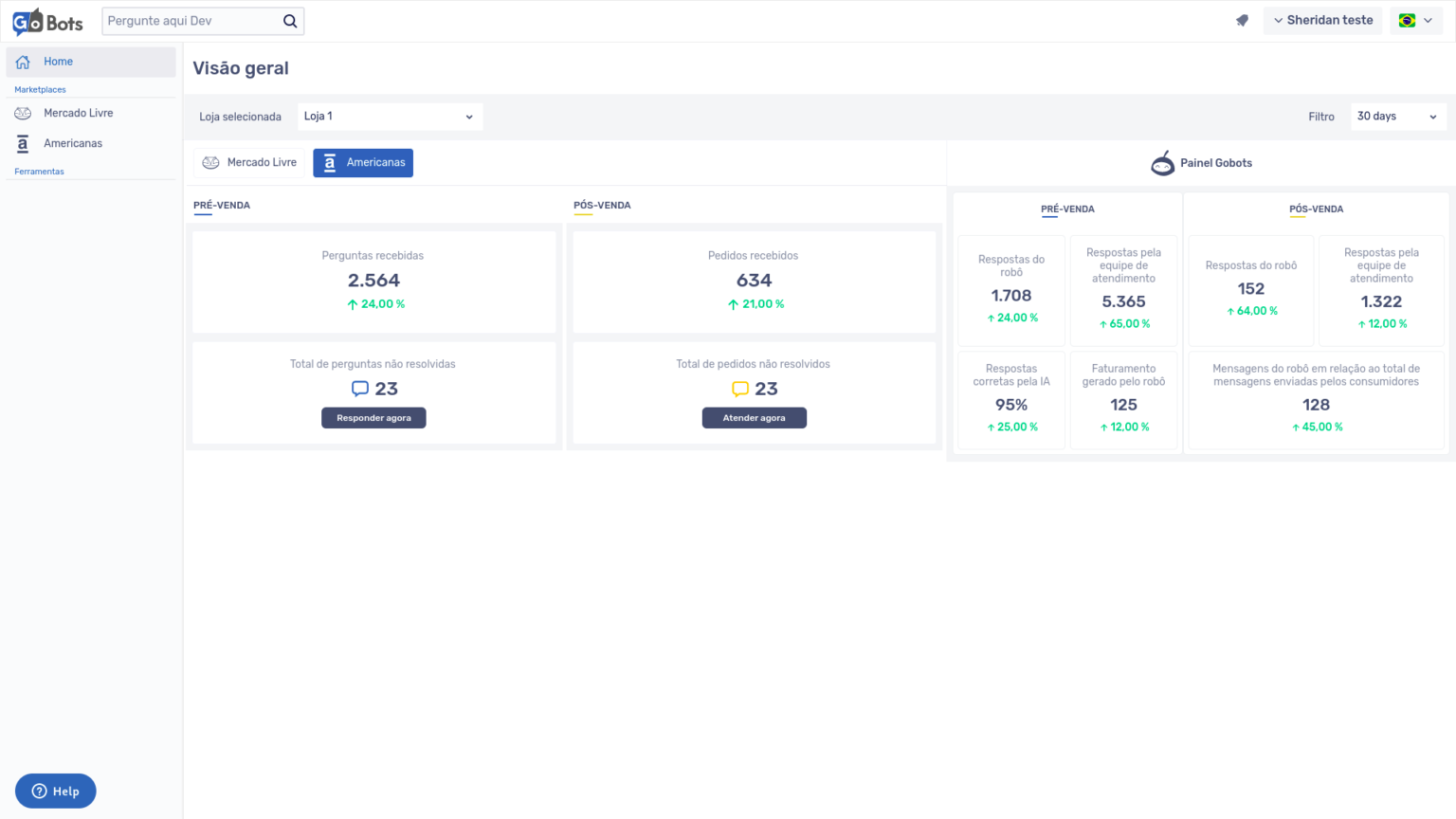Click the Ferramentas sidebar section label
1456x819 pixels.
click(x=39, y=172)
